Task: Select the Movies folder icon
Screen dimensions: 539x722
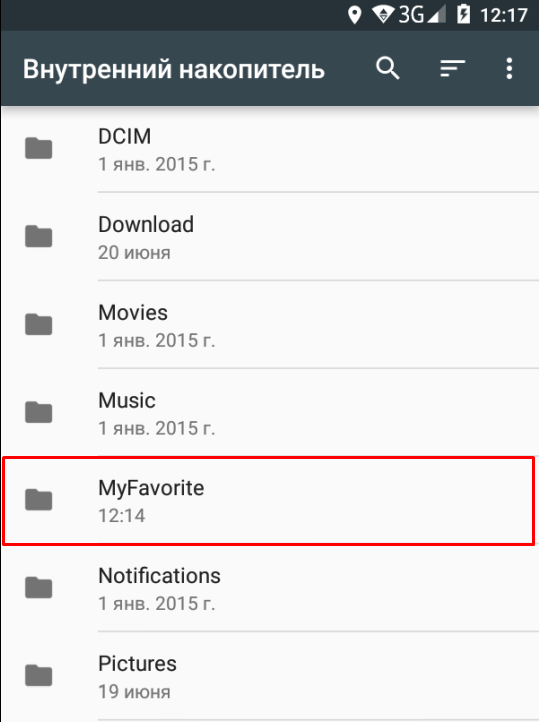Action: tap(39, 324)
